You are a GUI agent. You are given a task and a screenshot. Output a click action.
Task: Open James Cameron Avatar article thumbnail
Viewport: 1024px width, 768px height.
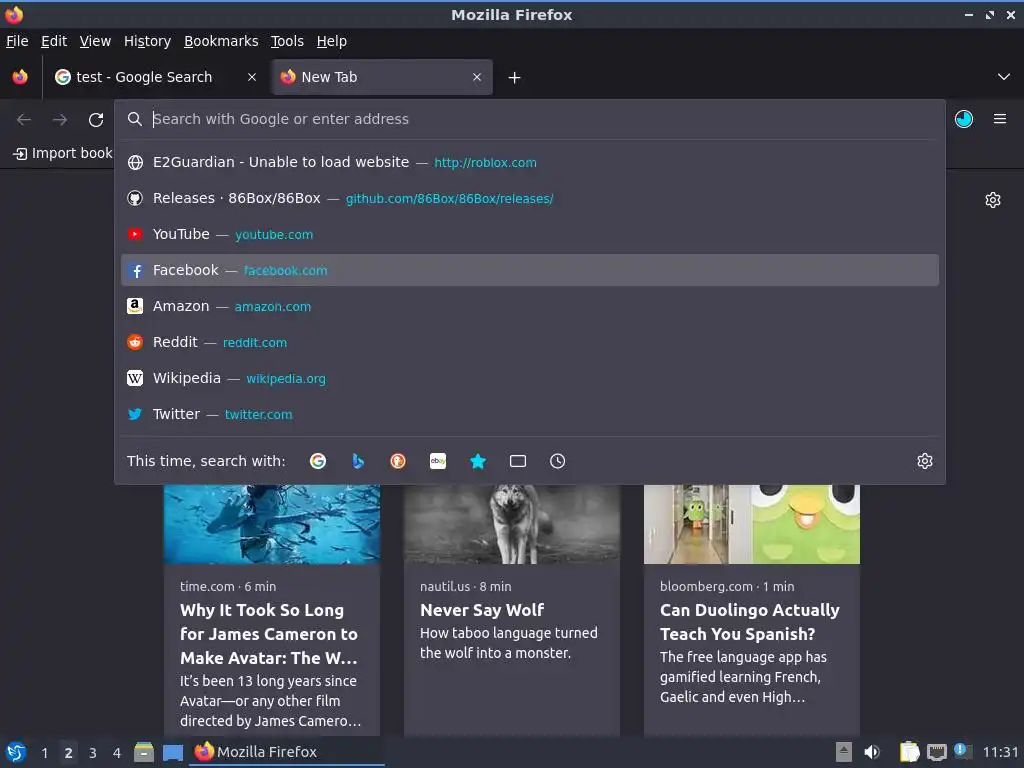click(x=272, y=524)
